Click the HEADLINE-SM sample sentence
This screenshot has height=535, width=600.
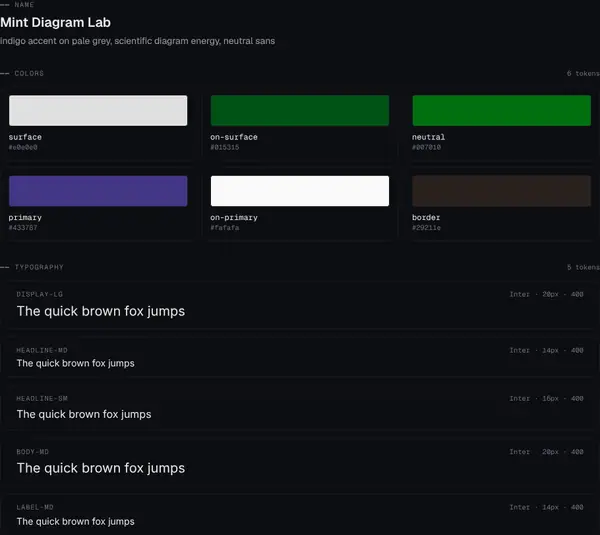pos(84,414)
